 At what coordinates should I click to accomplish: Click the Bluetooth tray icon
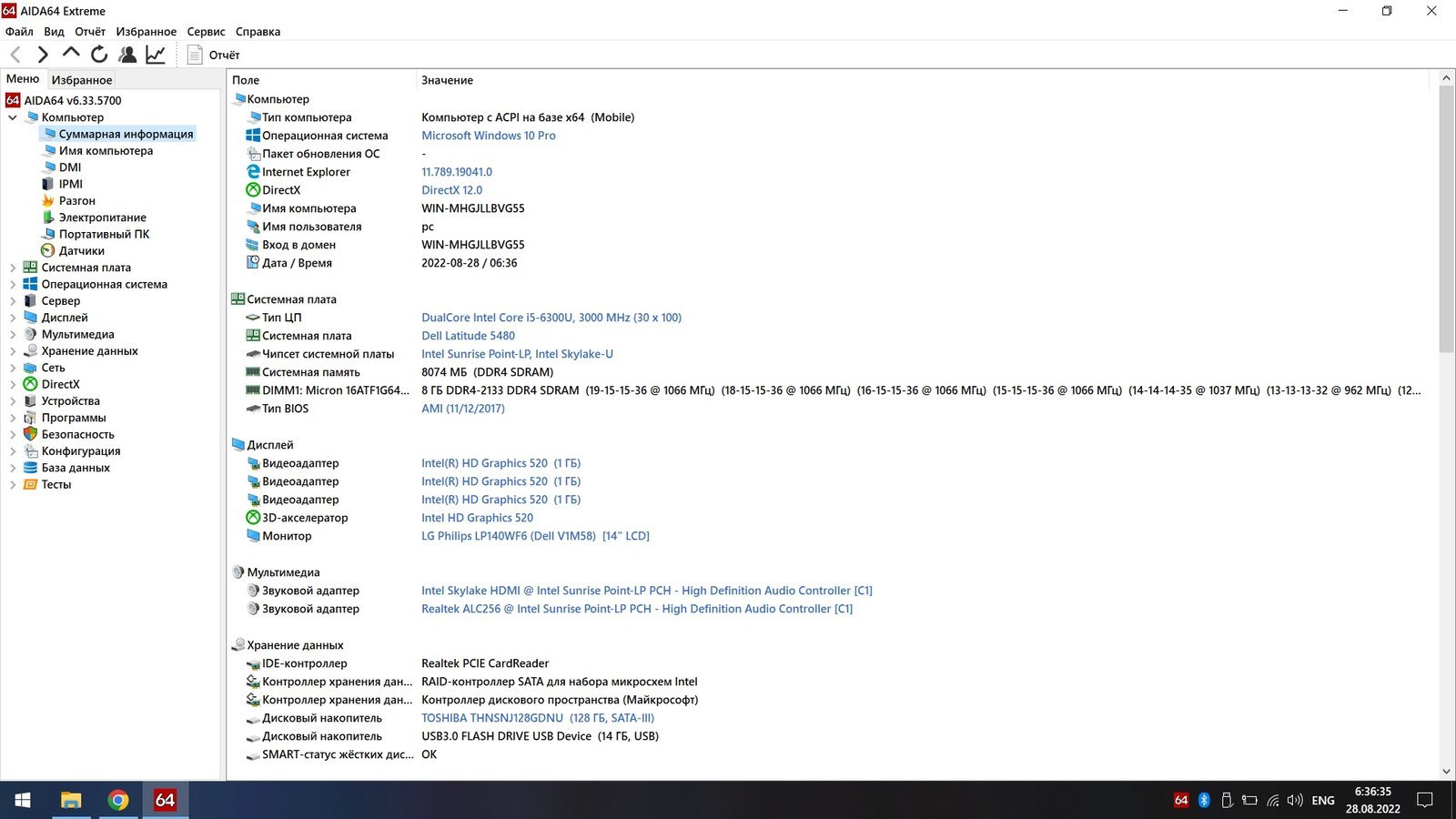1204,800
